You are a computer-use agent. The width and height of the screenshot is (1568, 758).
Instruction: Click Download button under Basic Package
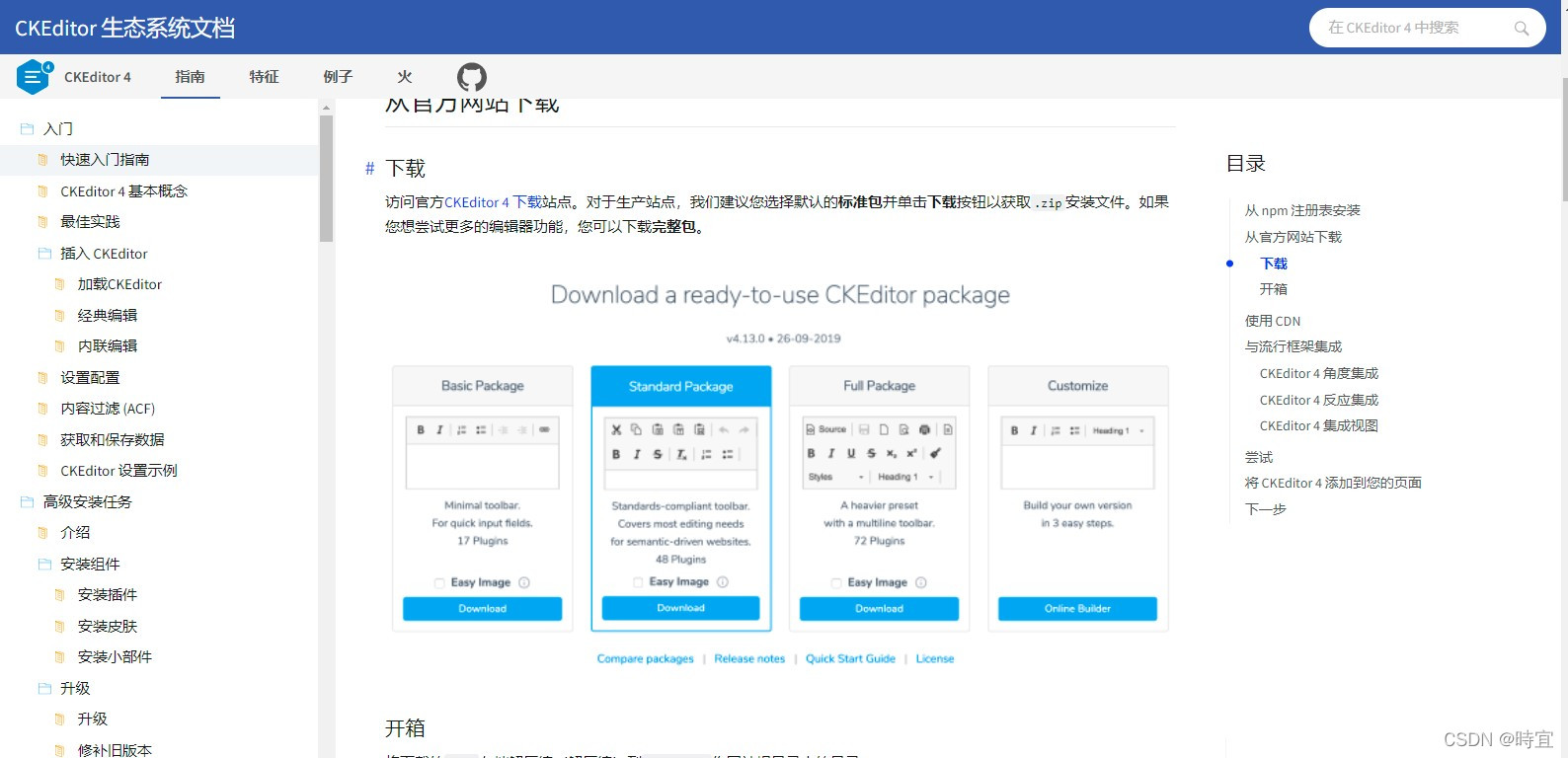483,609
